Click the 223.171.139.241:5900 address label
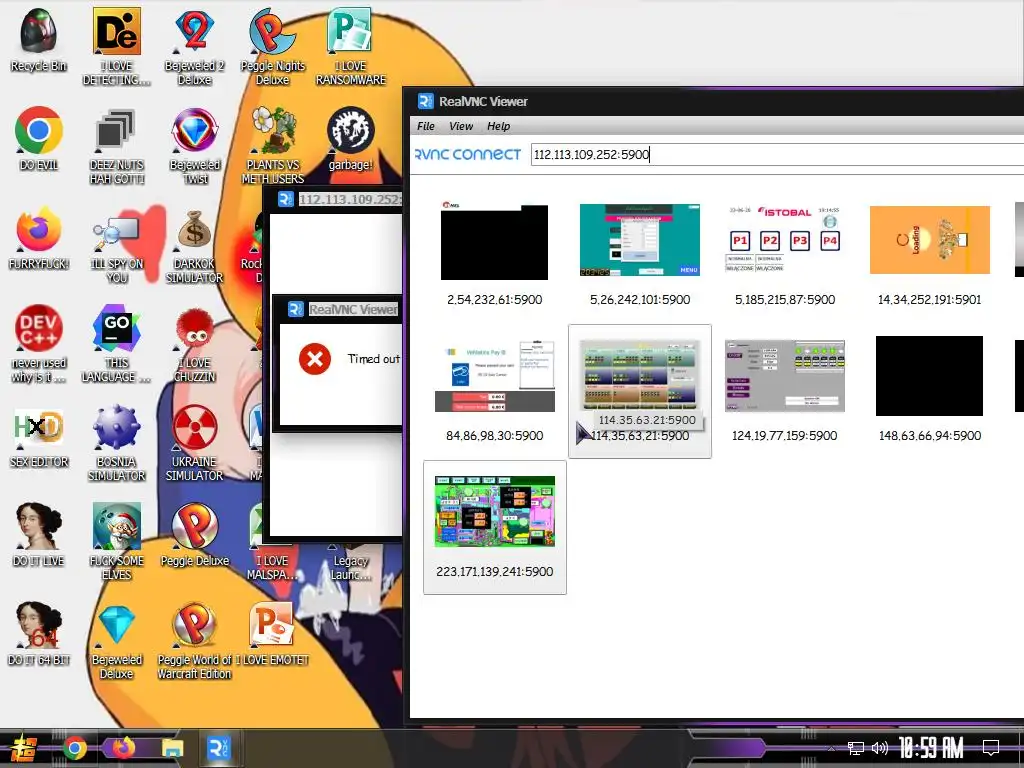 click(x=494, y=571)
